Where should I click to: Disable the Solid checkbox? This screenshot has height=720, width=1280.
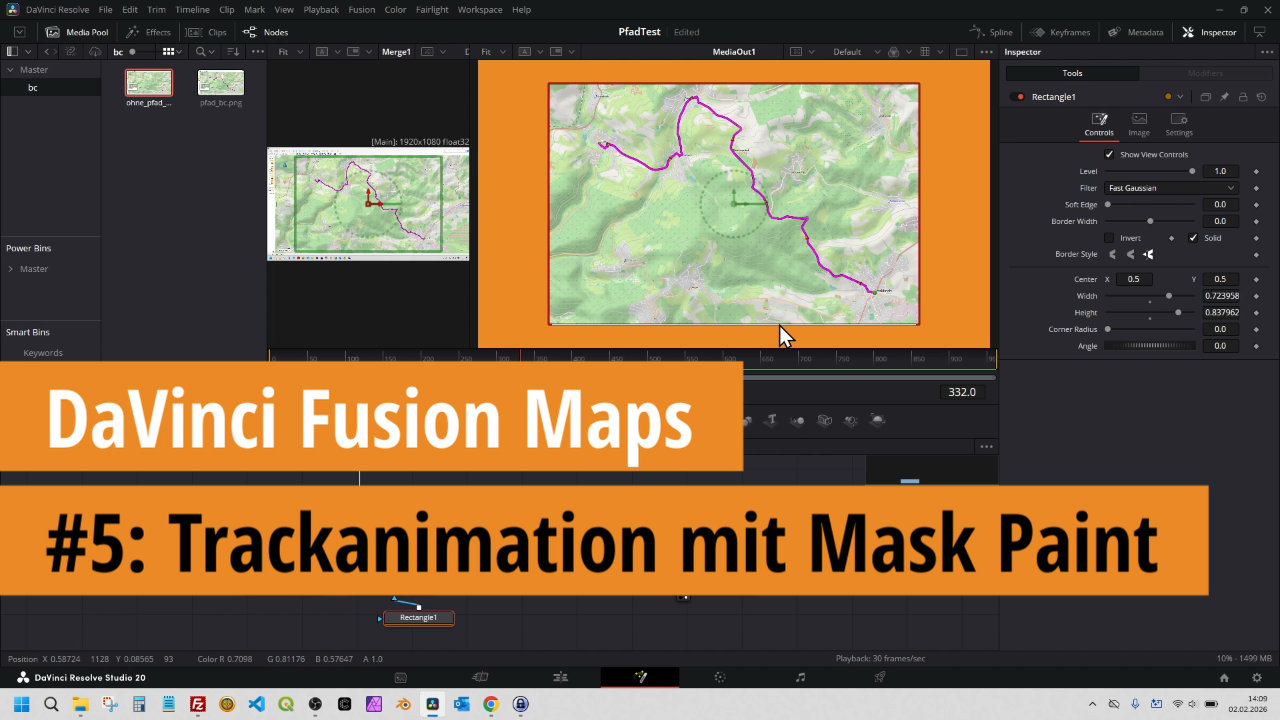click(1193, 238)
